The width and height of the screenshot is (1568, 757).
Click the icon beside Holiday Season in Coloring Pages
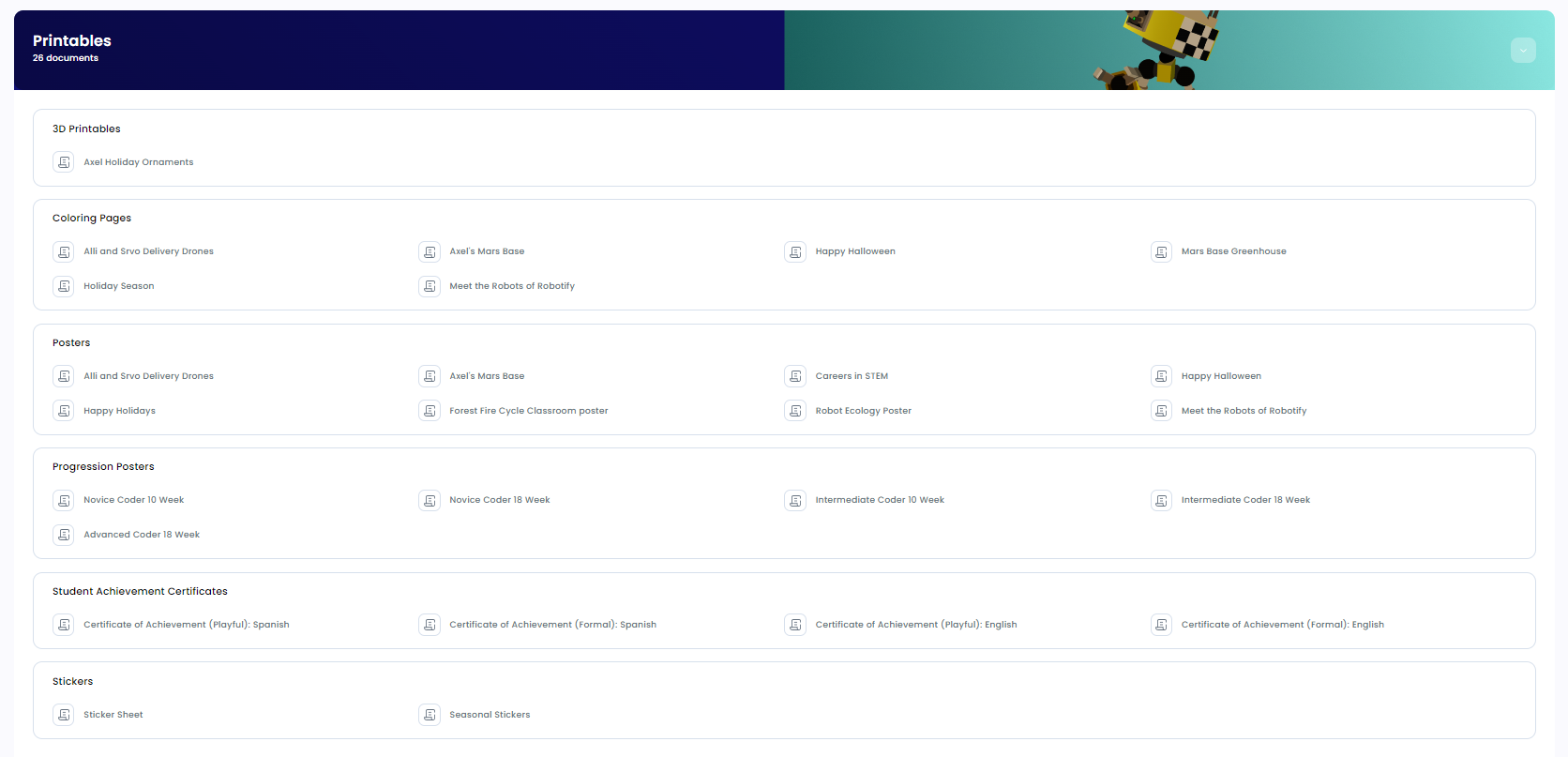64,286
